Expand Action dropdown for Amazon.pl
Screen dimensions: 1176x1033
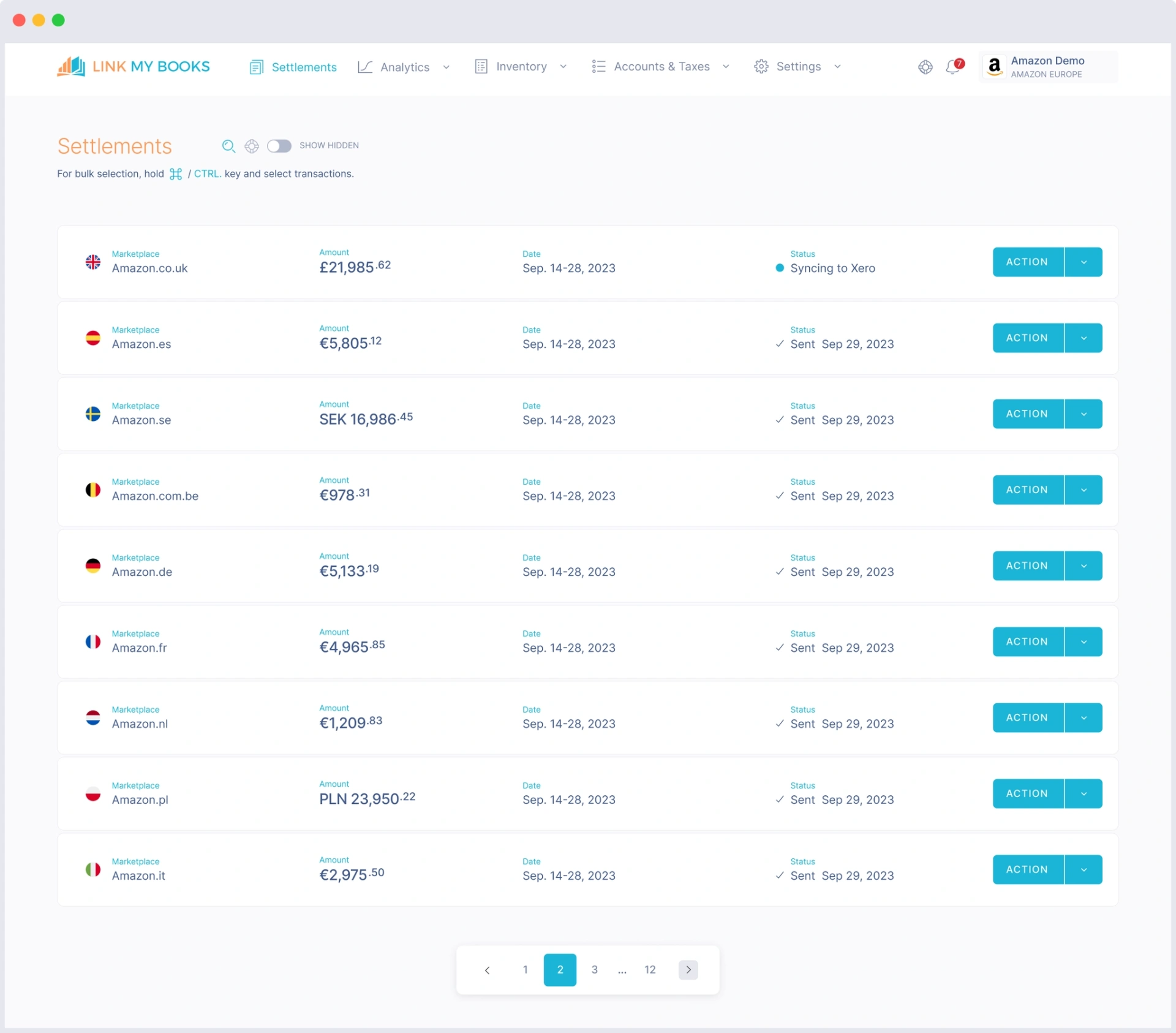1084,794
